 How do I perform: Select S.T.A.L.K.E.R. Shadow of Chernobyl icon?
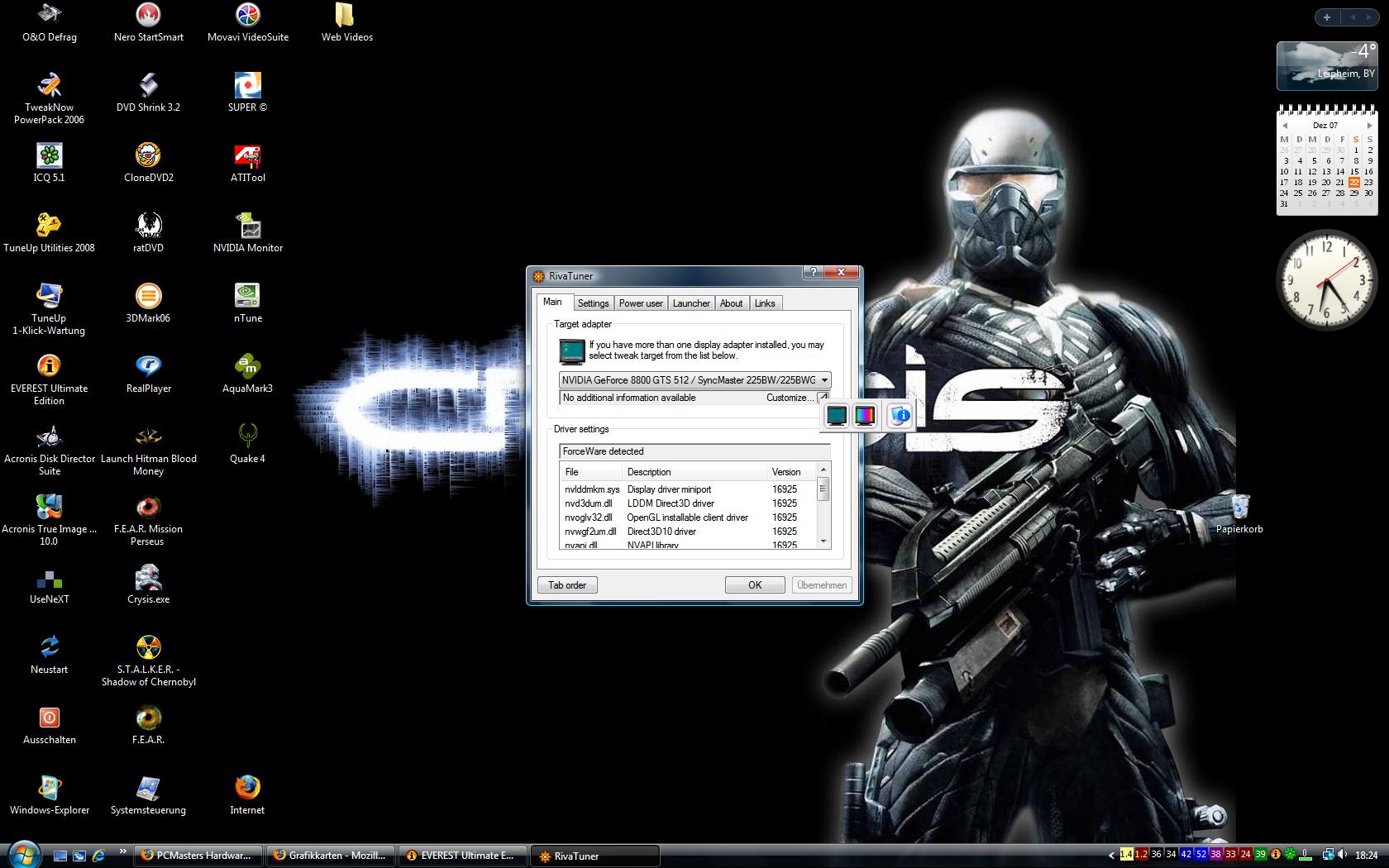pyautogui.click(x=149, y=661)
